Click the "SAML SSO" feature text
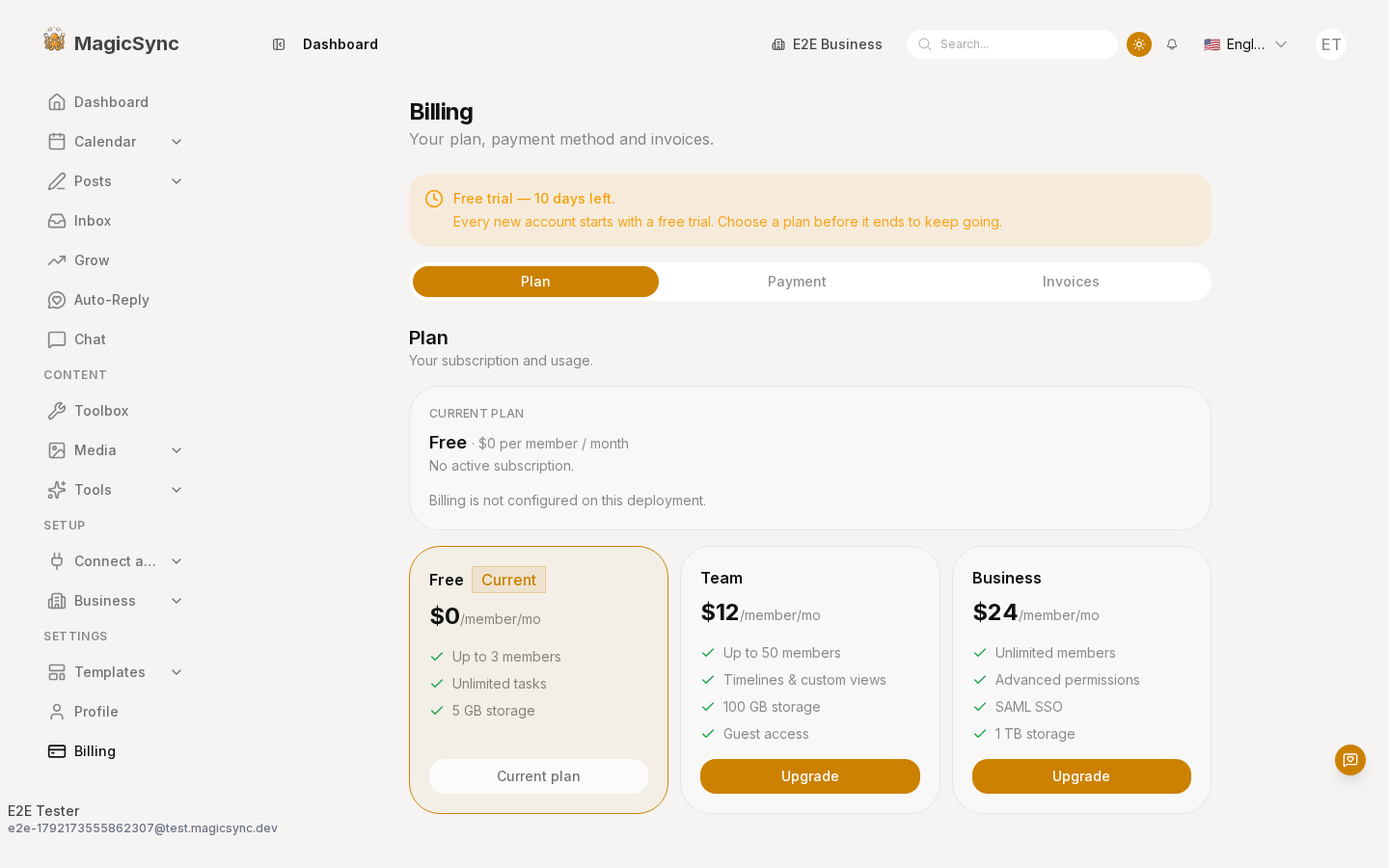The image size is (1389, 868). click(1029, 707)
